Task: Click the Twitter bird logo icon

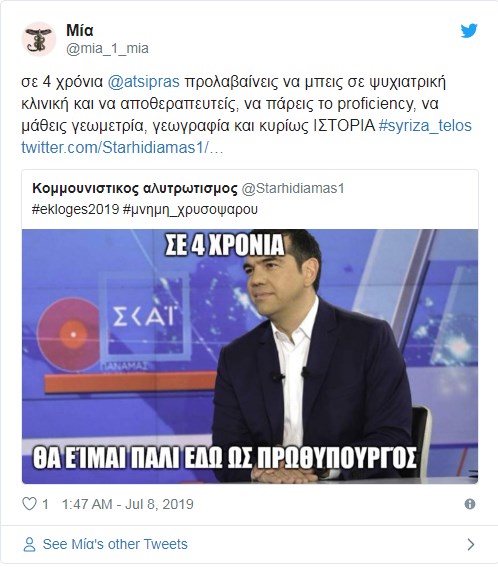Action: 469,31
